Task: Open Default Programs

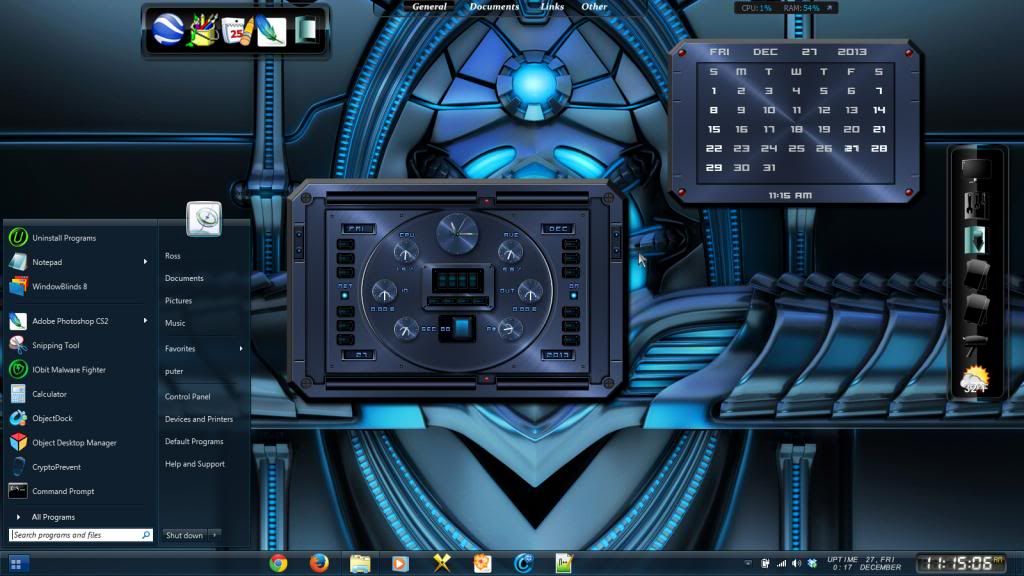Action: tap(194, 441)
